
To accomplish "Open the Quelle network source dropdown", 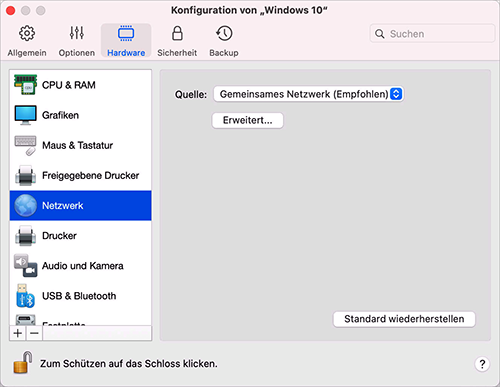I will 309,94.
